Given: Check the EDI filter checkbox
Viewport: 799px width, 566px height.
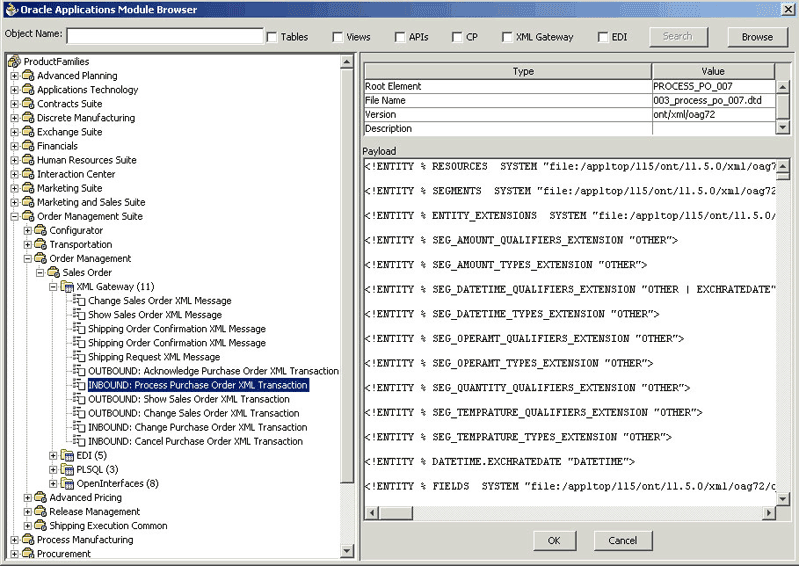Looking at the screenshot, I should point(603,37).
